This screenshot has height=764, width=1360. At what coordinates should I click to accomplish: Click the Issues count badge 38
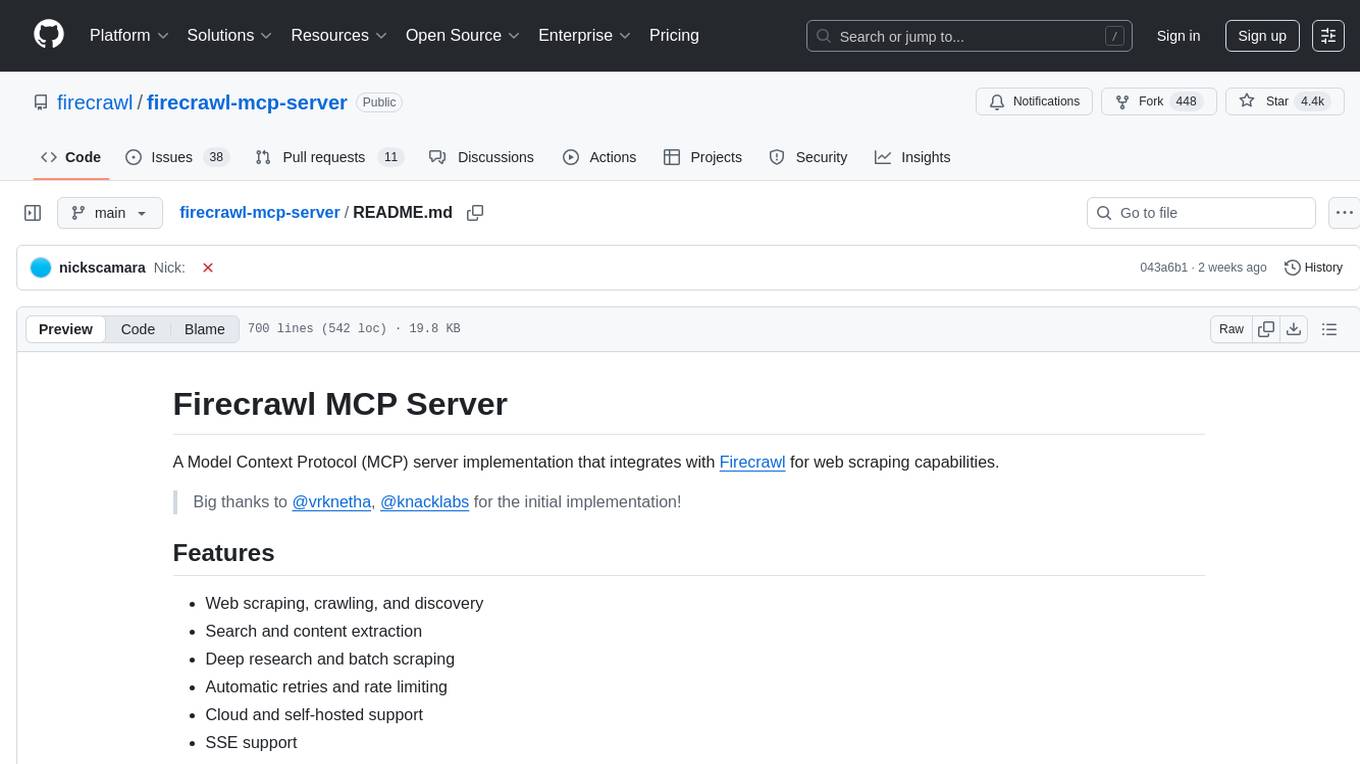click(215, 157)
